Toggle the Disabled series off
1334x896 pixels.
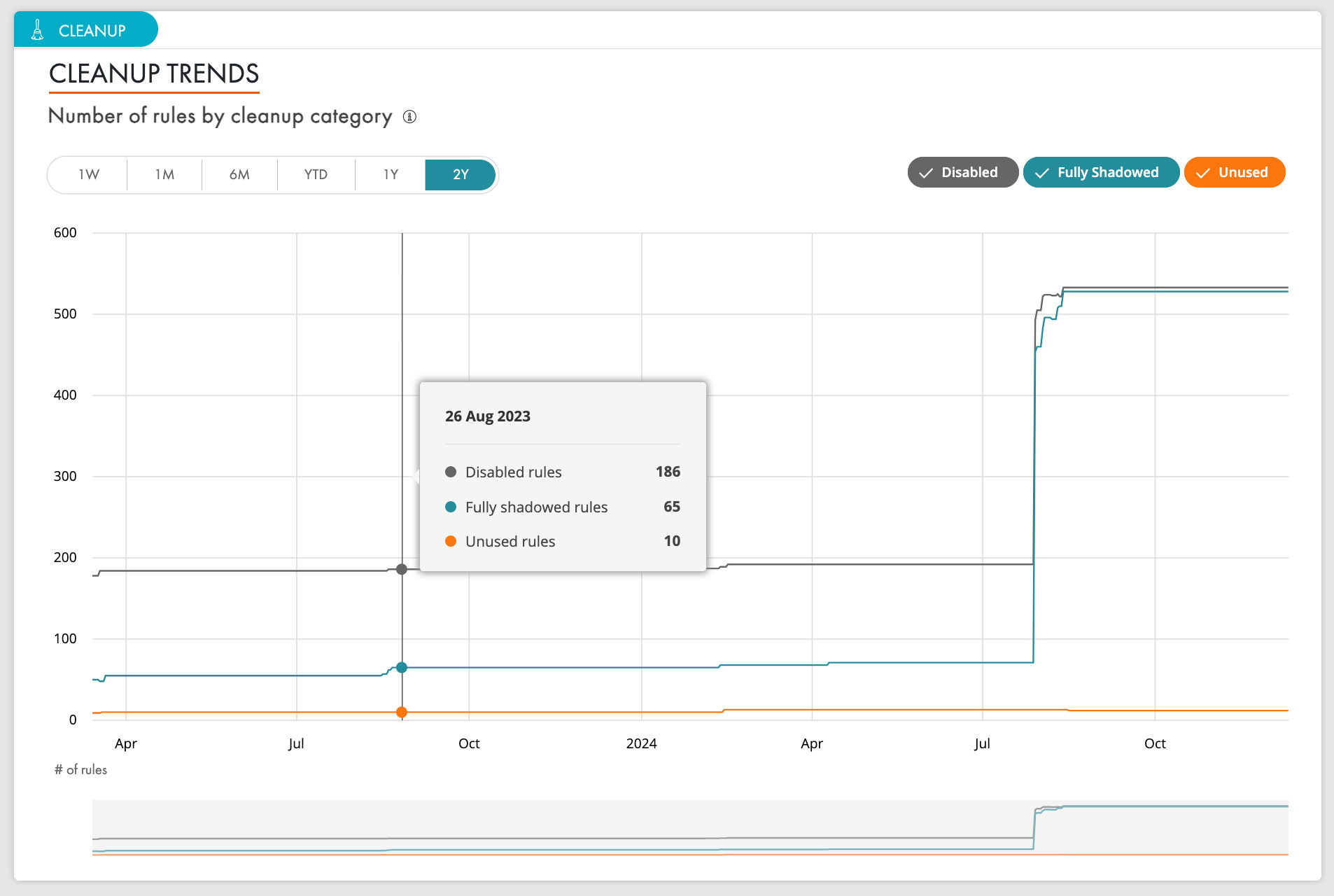tap(962, 172)
